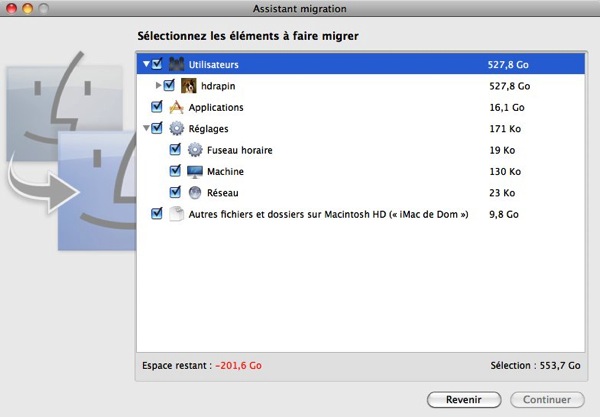Click the Continuer button
Screen dimensions: 600x417
click(546, 399)
